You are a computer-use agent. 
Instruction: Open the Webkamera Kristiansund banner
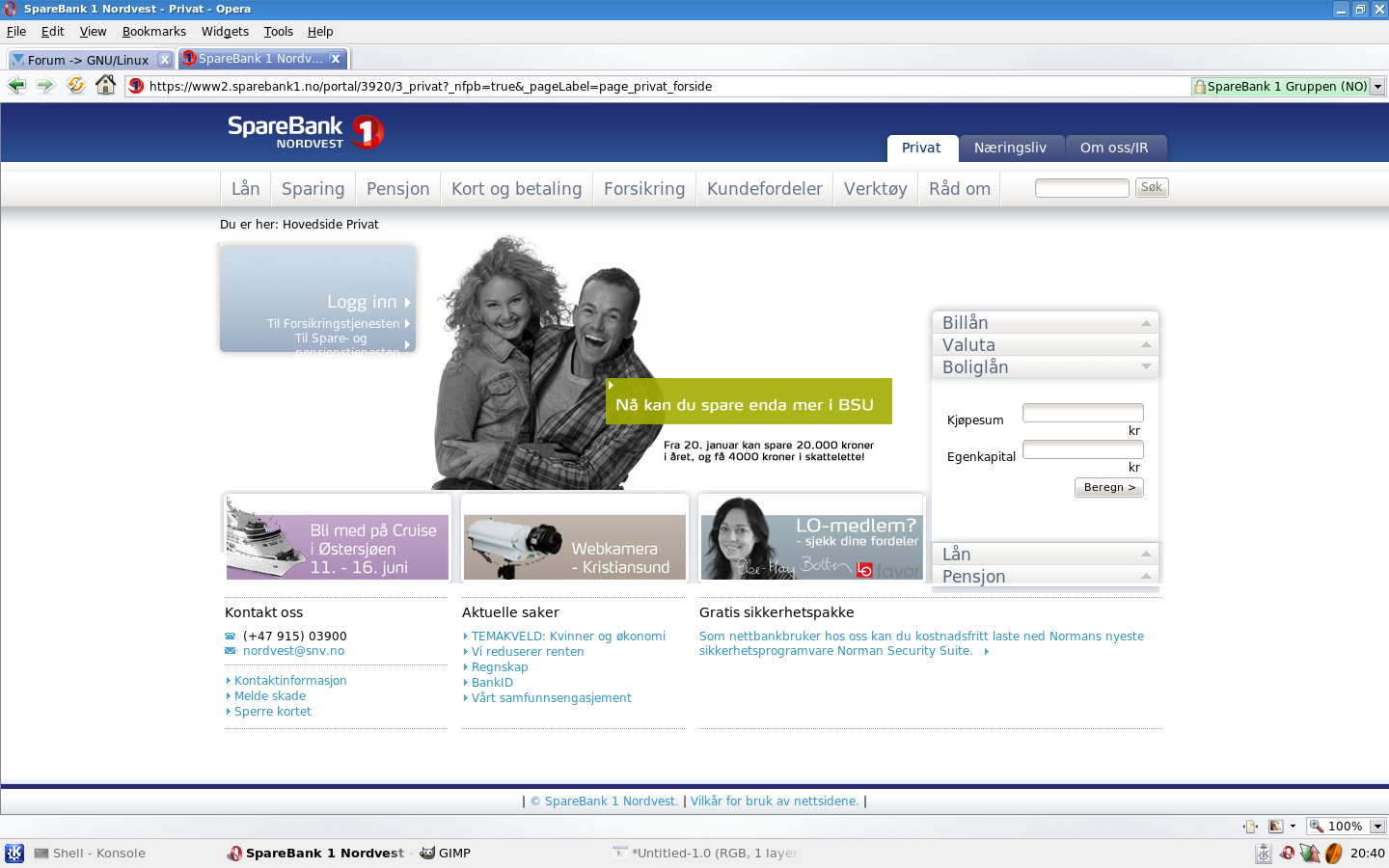575,539
